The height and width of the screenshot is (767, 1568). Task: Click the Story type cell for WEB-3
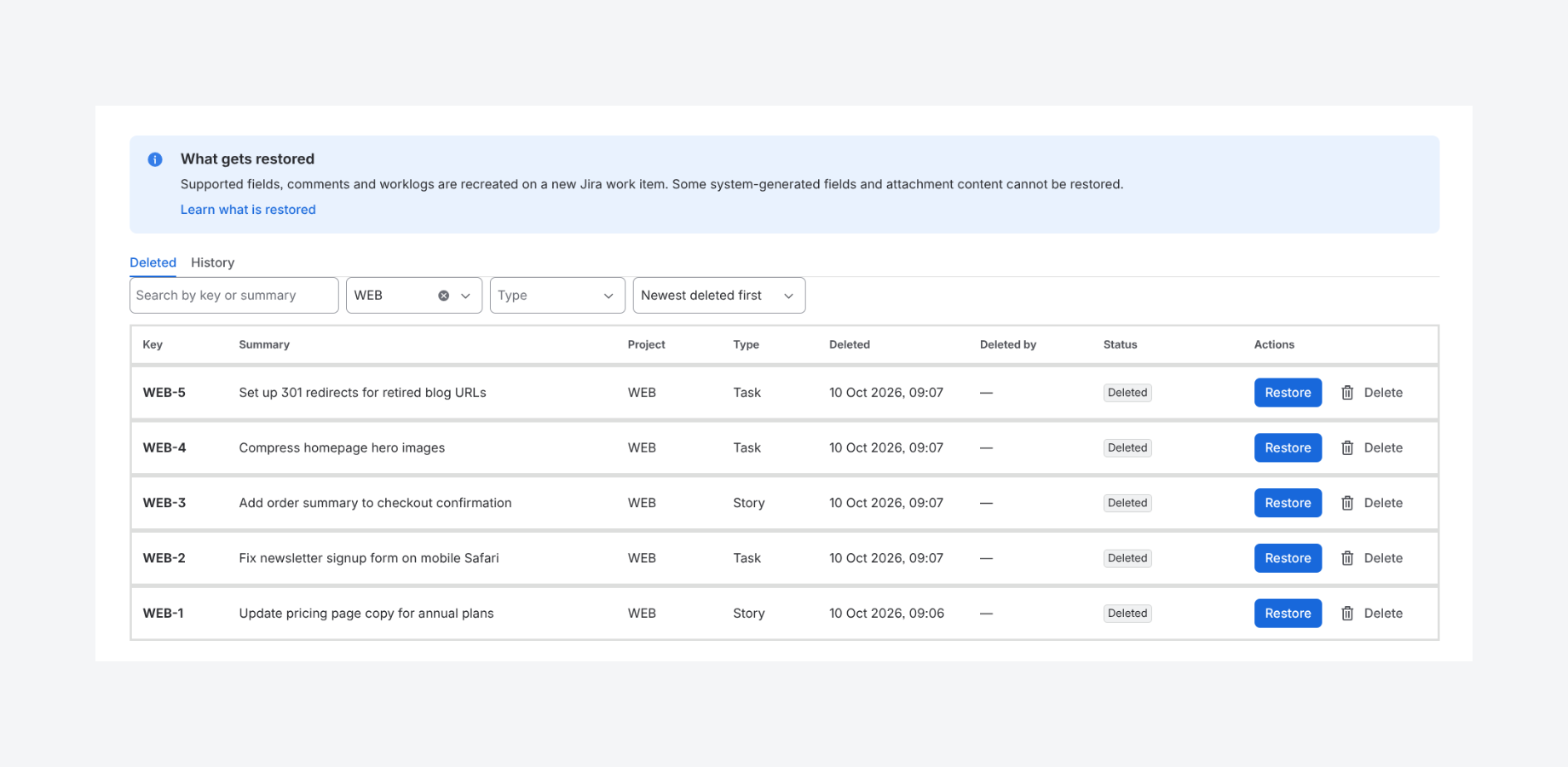[749, 504]
